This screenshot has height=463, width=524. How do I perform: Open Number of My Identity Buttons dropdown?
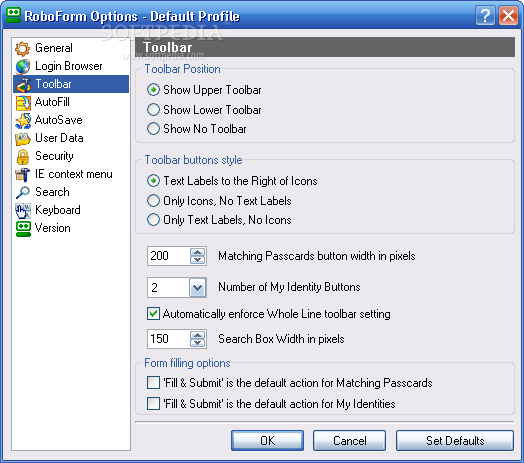click(x=198, y=287)
